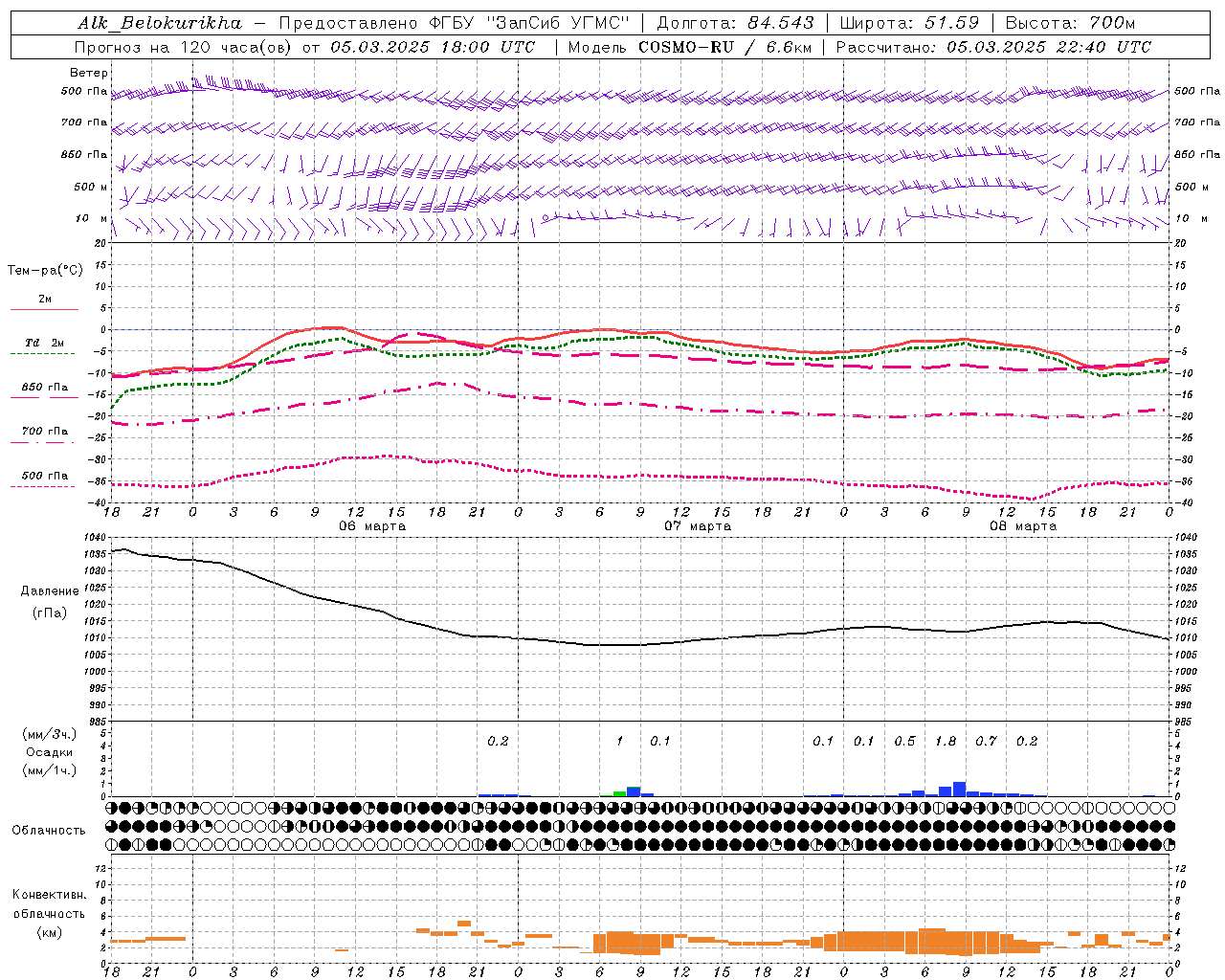Viewport: 1225px width, 980px height.
Task: Click the red 2м temperature legend line
Action: coord(44,309)
